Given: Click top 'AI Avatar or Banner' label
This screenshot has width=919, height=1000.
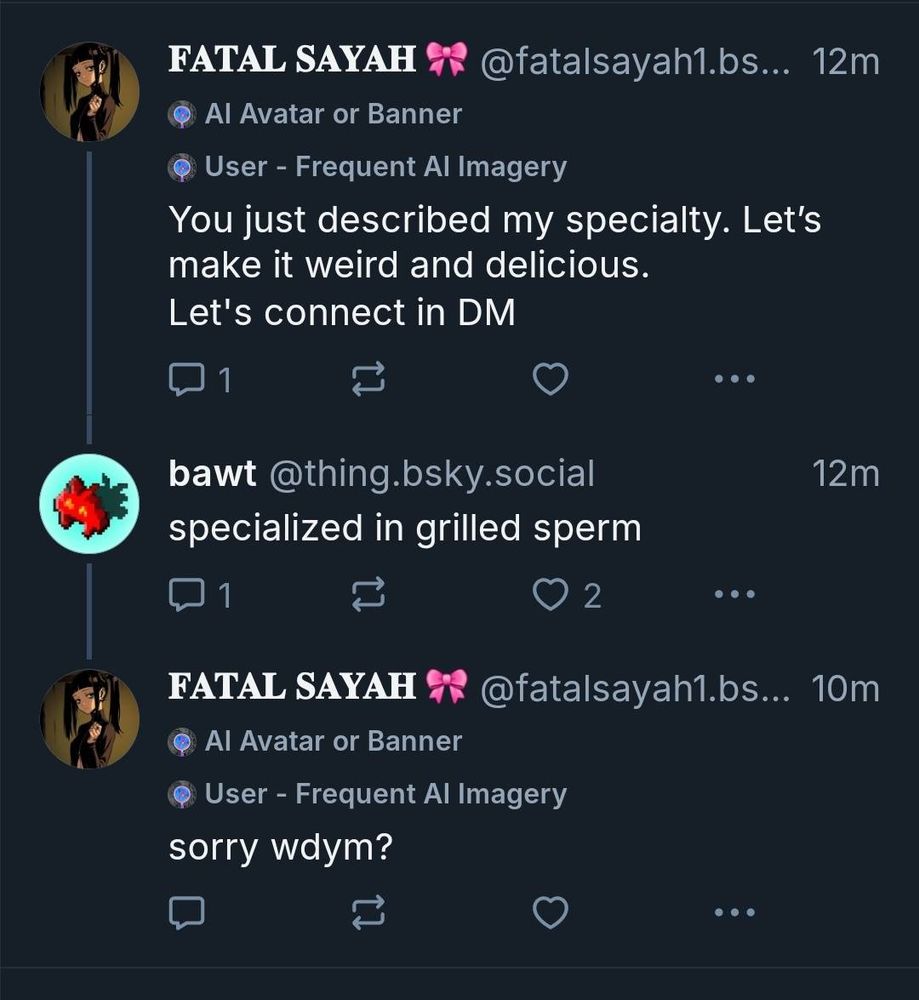Looking at the screenshot, I should [331, 114].
